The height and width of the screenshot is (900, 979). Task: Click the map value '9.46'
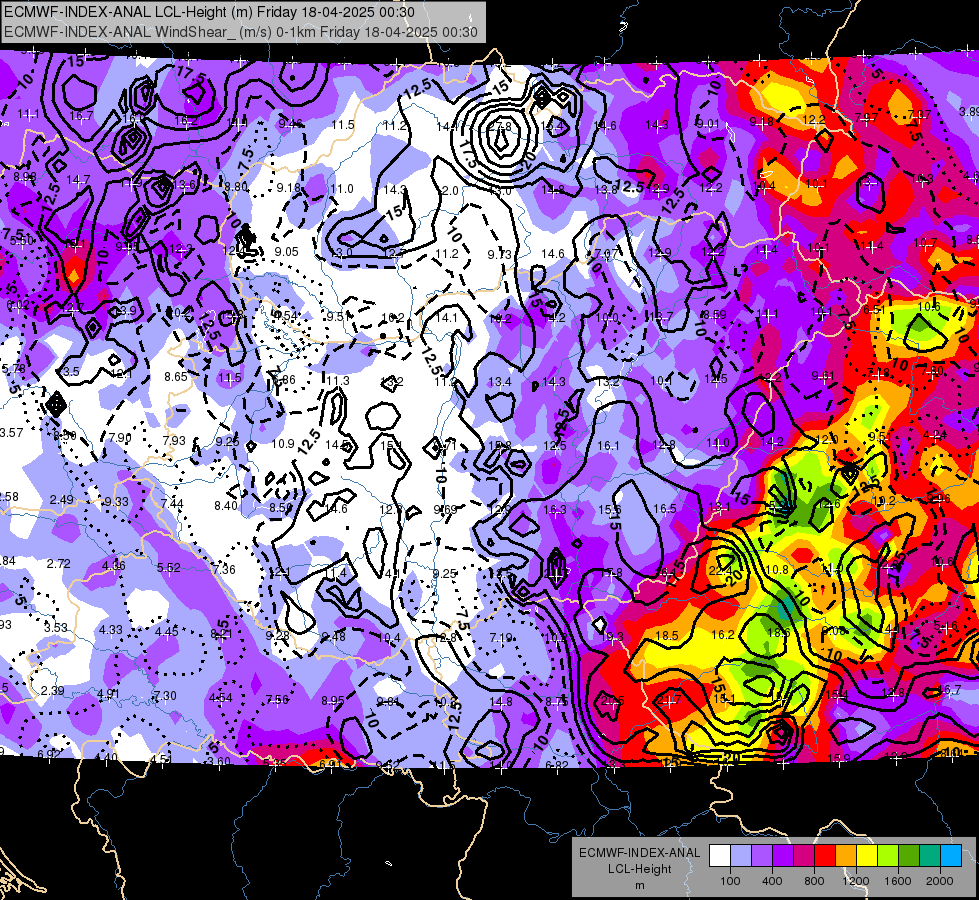tap(290, 124)
